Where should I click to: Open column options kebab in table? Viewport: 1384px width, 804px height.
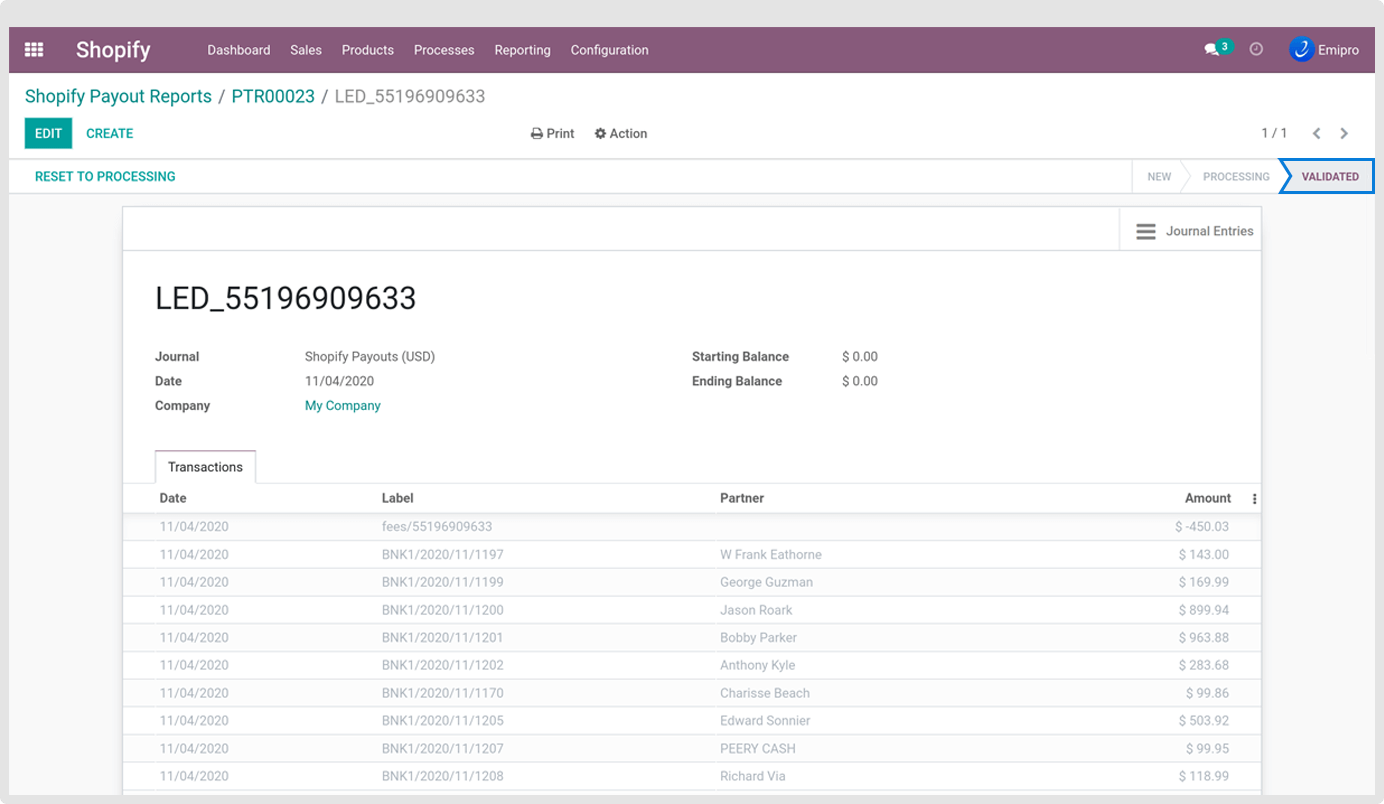[x=1254, y=499]
